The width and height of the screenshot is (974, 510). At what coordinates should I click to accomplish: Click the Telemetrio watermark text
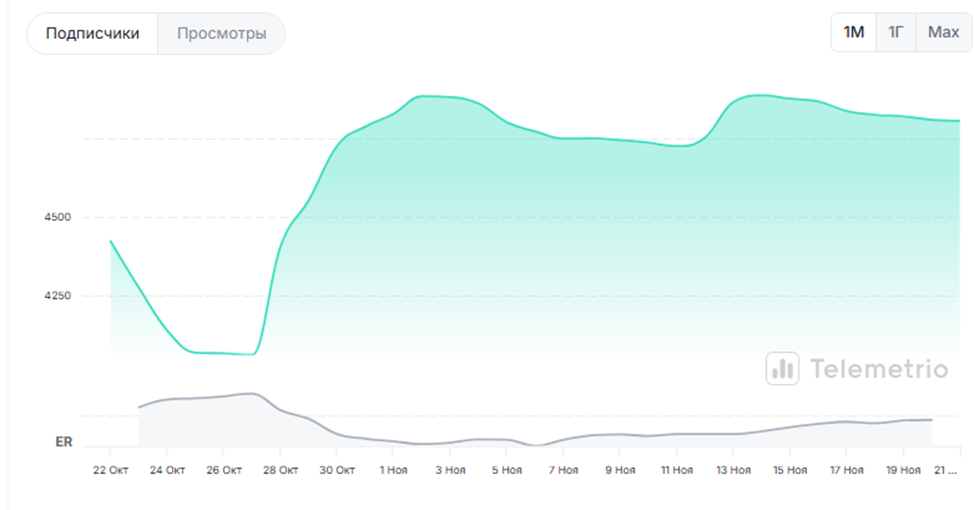pos(877,369)
